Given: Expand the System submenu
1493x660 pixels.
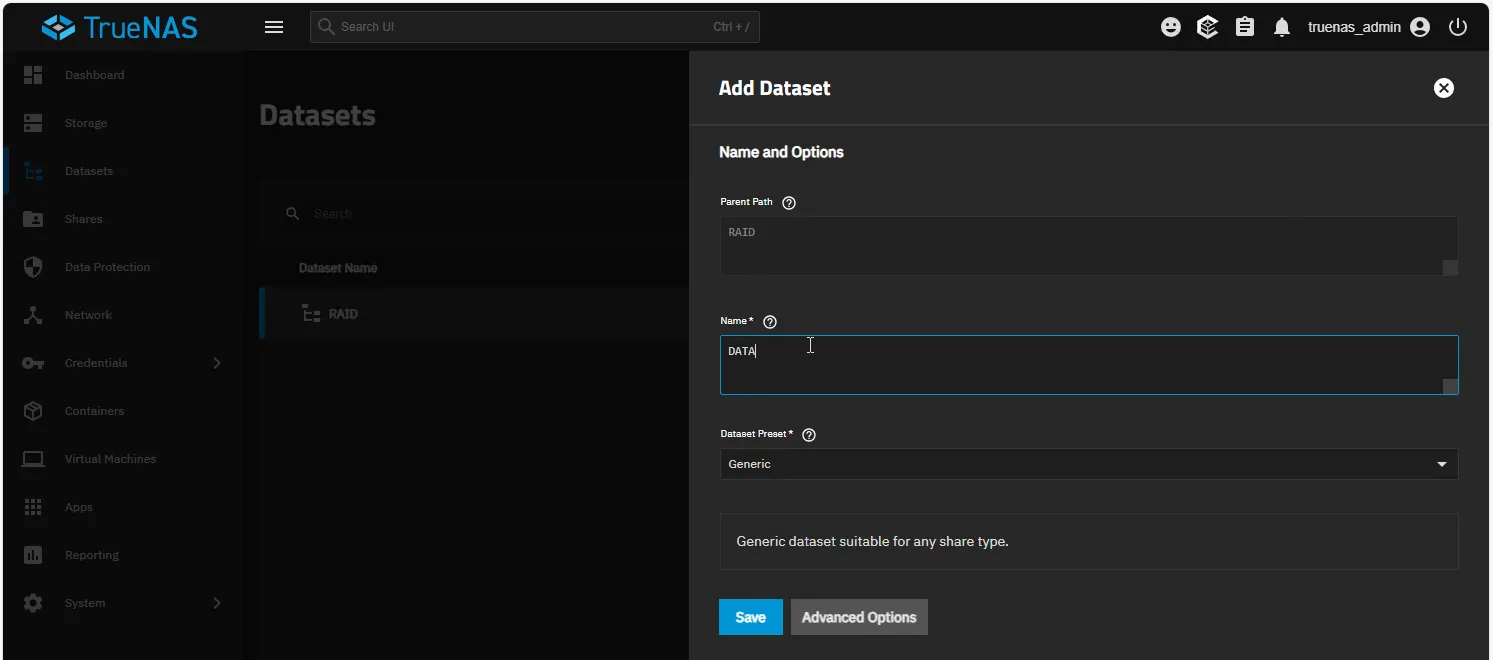Looking at the screenshot, I should pyautogui.click(x=217, y=603).
